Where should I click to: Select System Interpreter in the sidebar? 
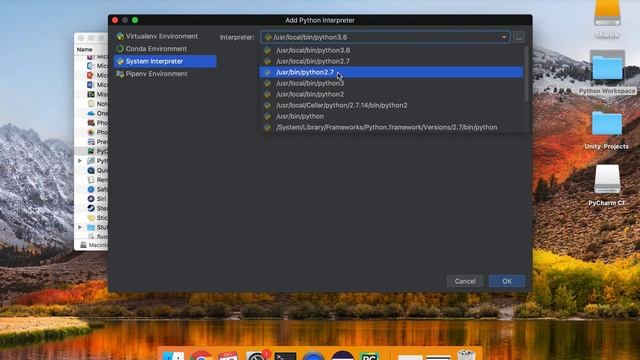pyautogui.click(x=165, y=61)
